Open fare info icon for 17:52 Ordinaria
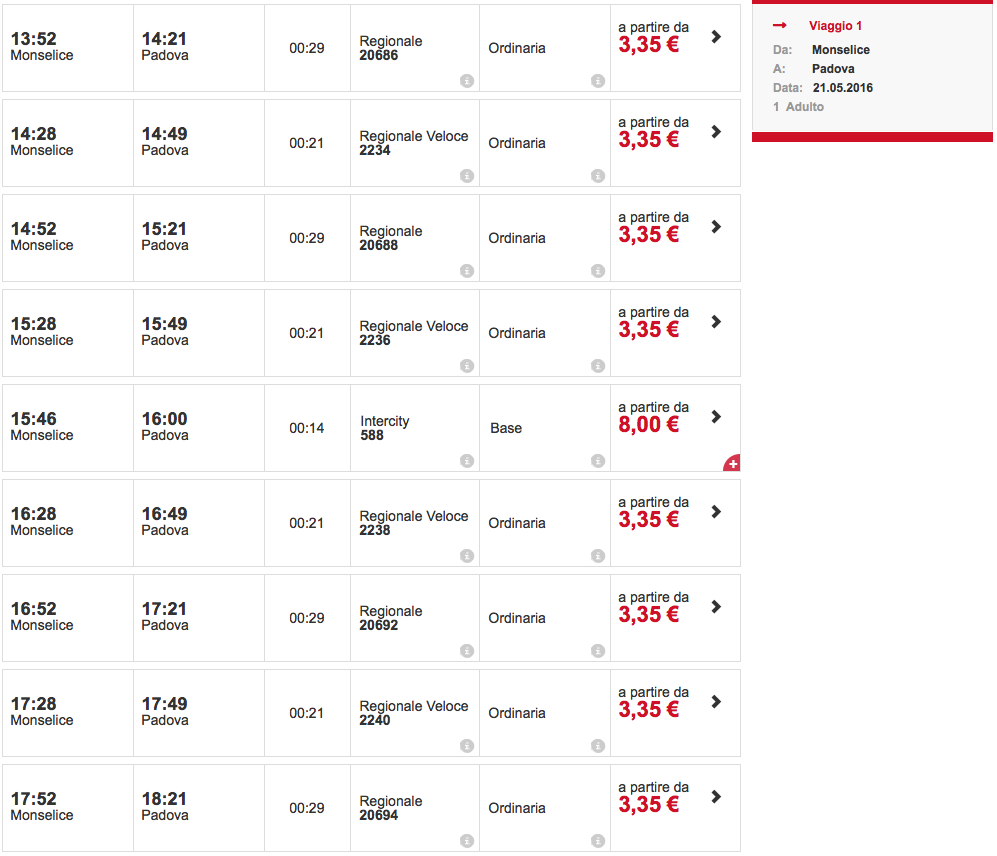The image size is (997, 856). point(598,841)
